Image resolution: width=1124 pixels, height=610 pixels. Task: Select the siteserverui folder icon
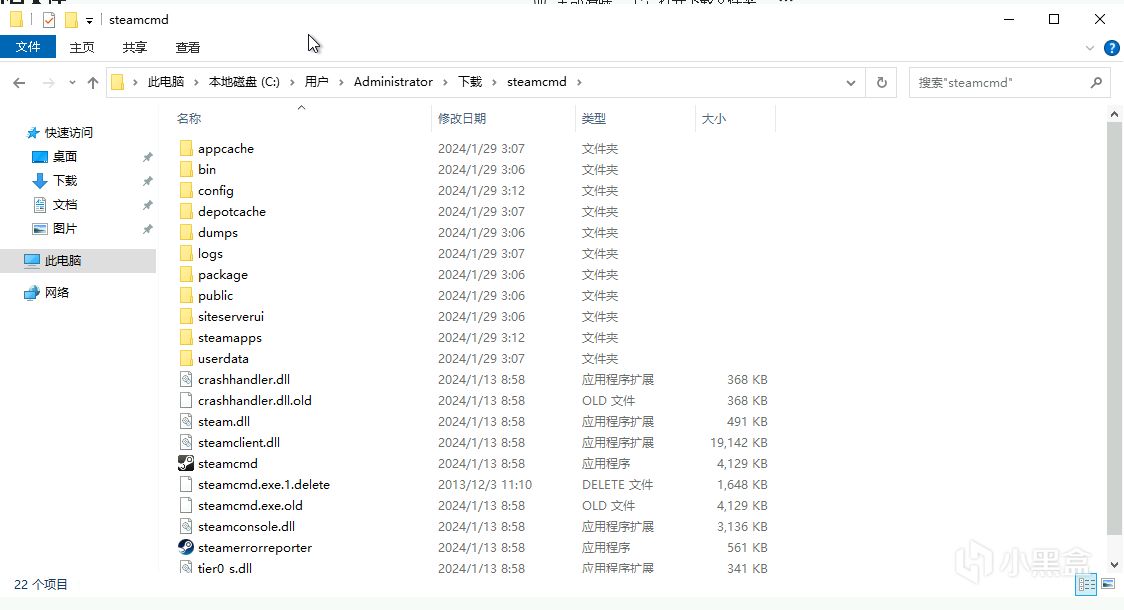click(x=186, y=316)
